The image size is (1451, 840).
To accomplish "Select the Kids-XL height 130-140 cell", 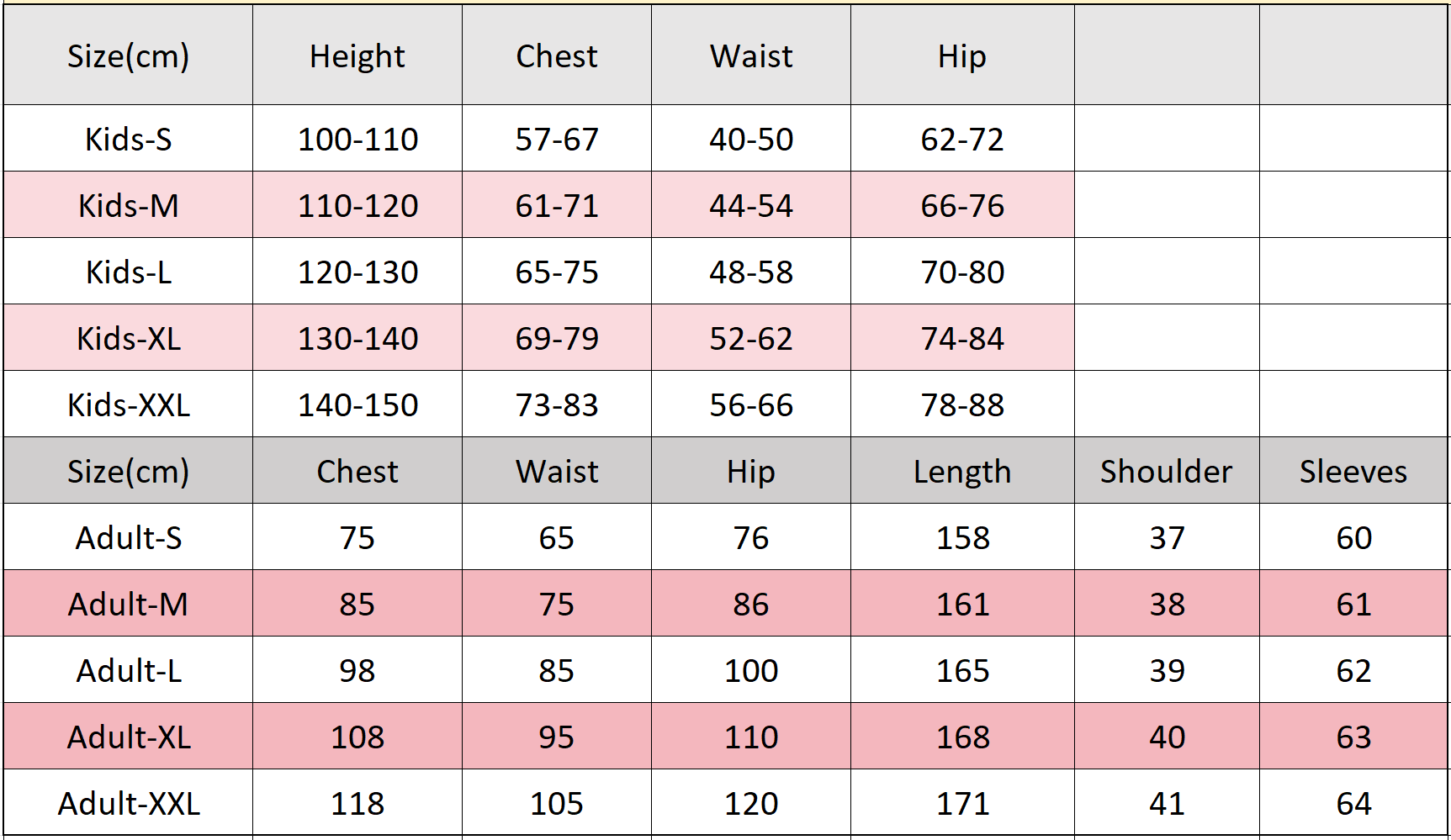I will click(x=357, y=338).
